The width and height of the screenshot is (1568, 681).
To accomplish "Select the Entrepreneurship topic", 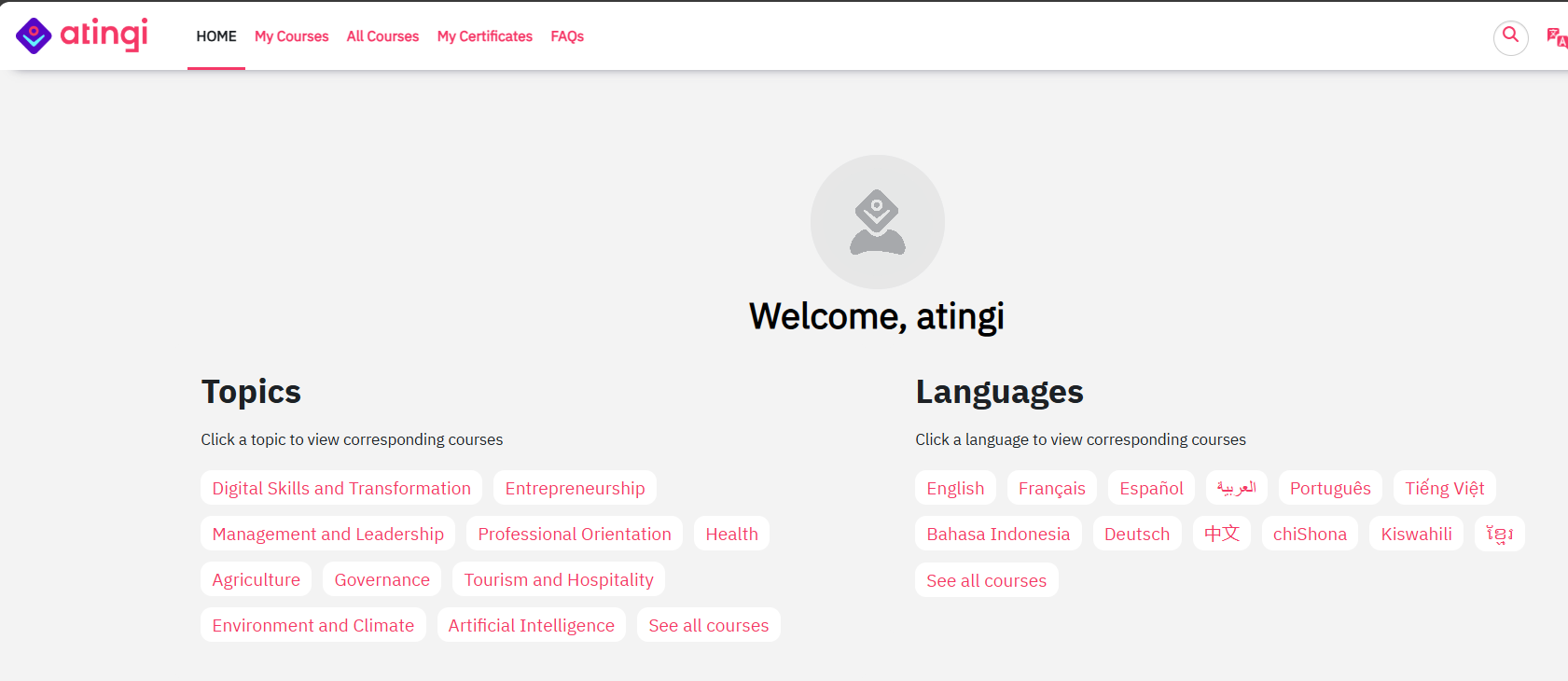I will 575,488.
